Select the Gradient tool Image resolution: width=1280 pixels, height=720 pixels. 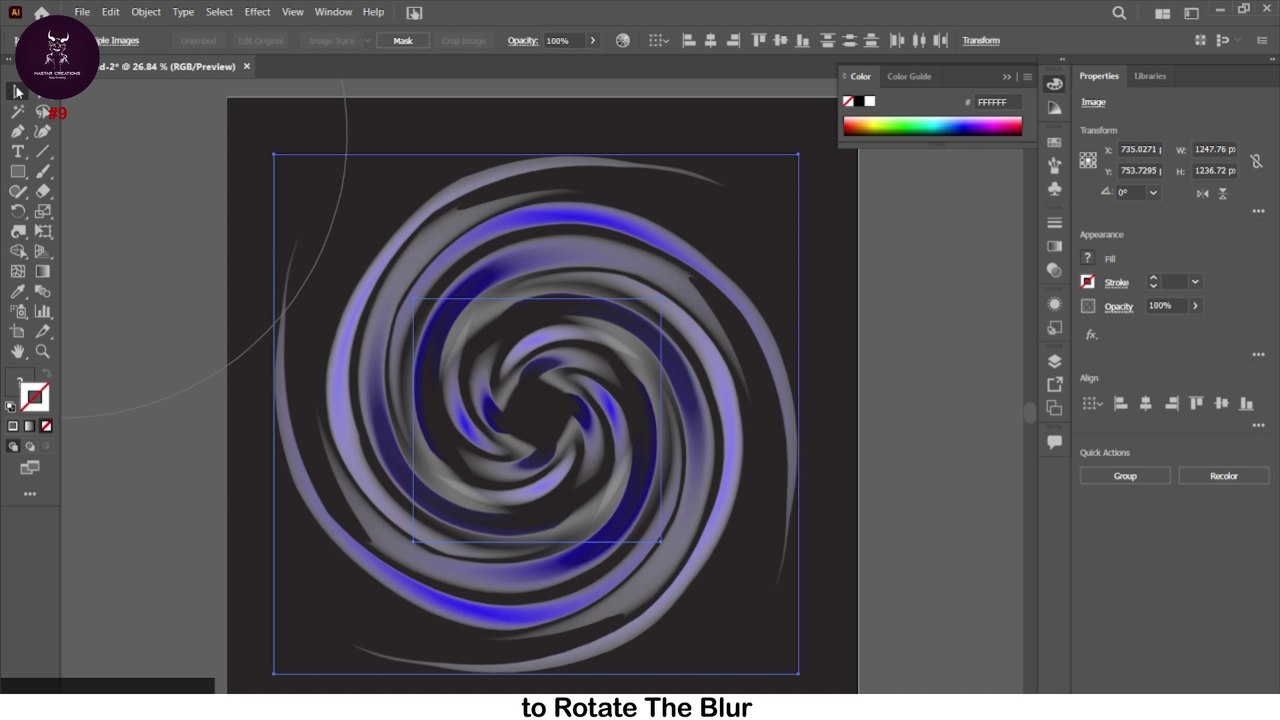43,272
